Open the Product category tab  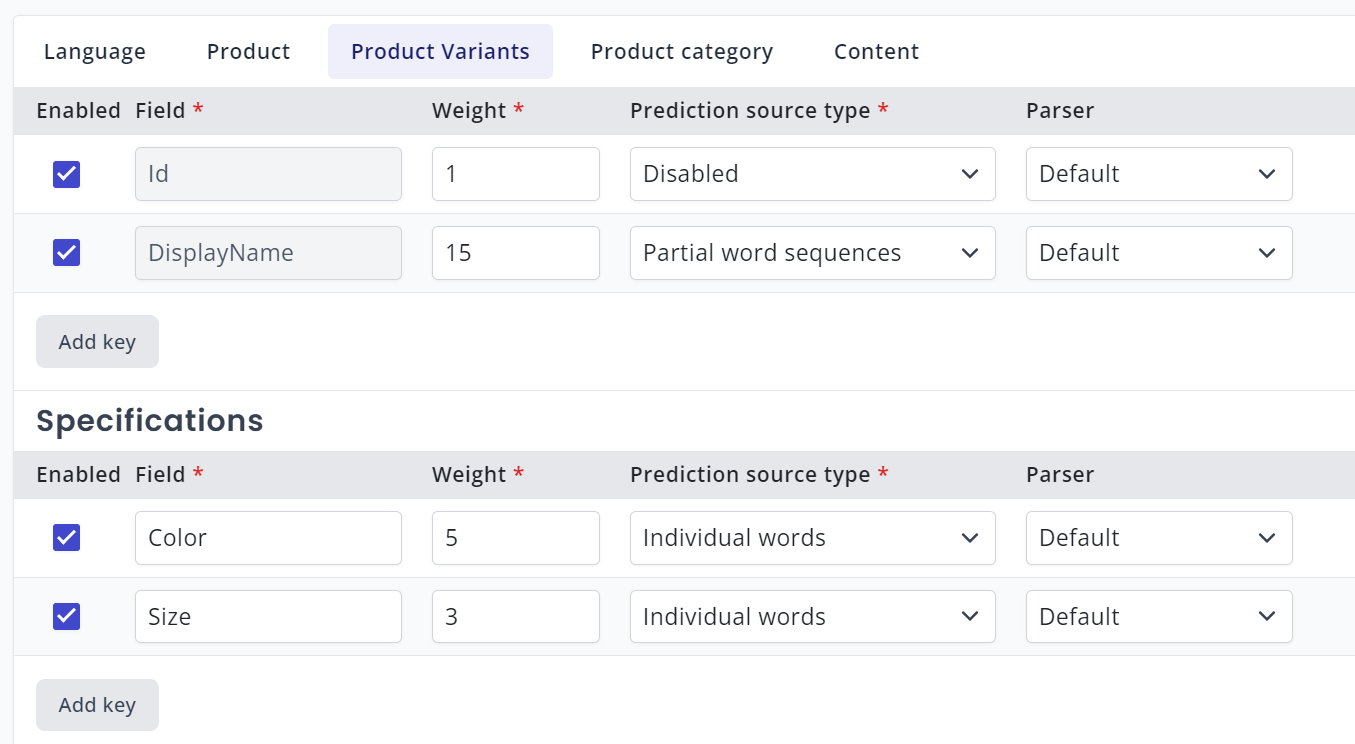(682, 51)
